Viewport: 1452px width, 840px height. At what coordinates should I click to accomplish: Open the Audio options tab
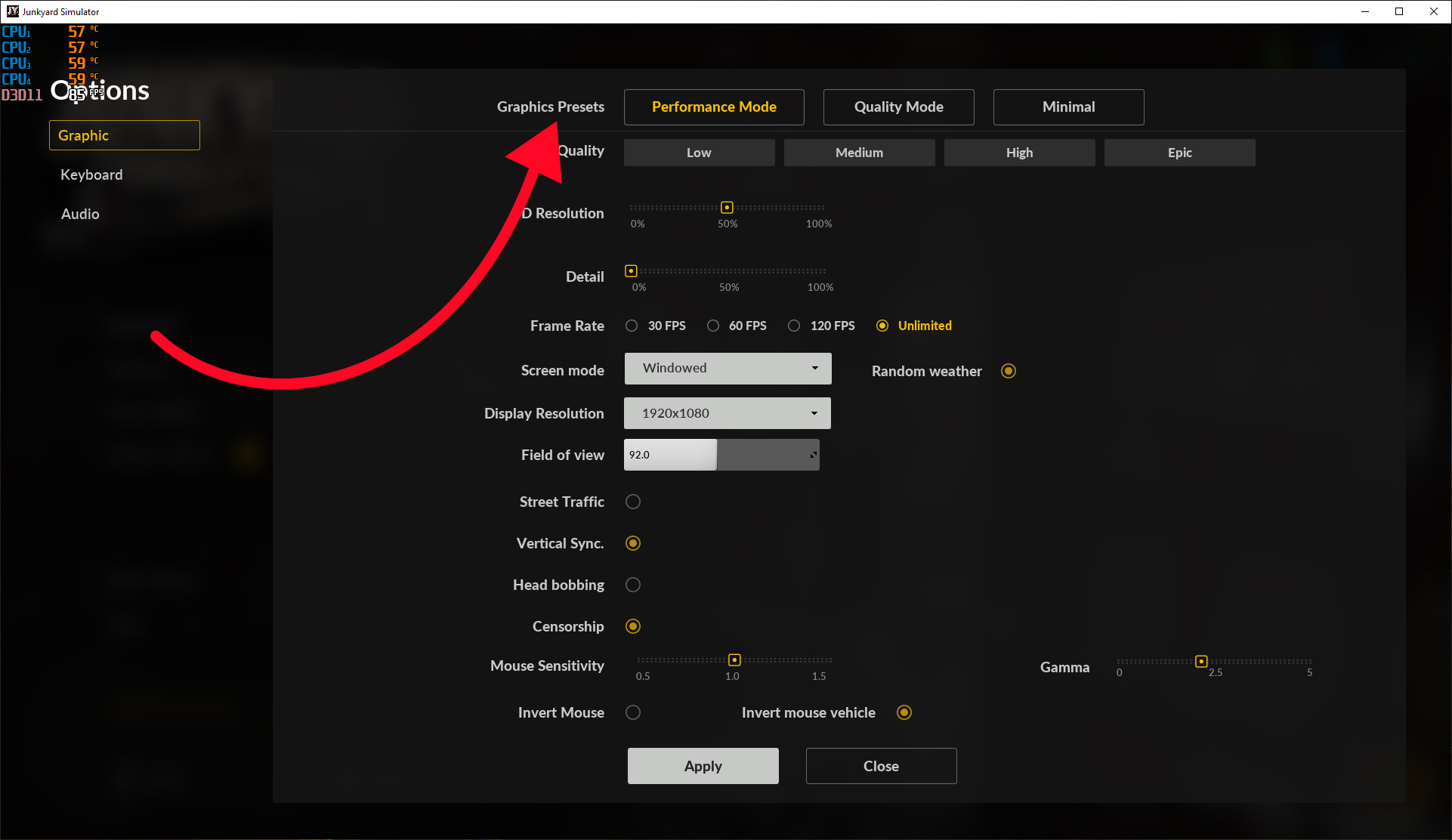coord(80,214)
